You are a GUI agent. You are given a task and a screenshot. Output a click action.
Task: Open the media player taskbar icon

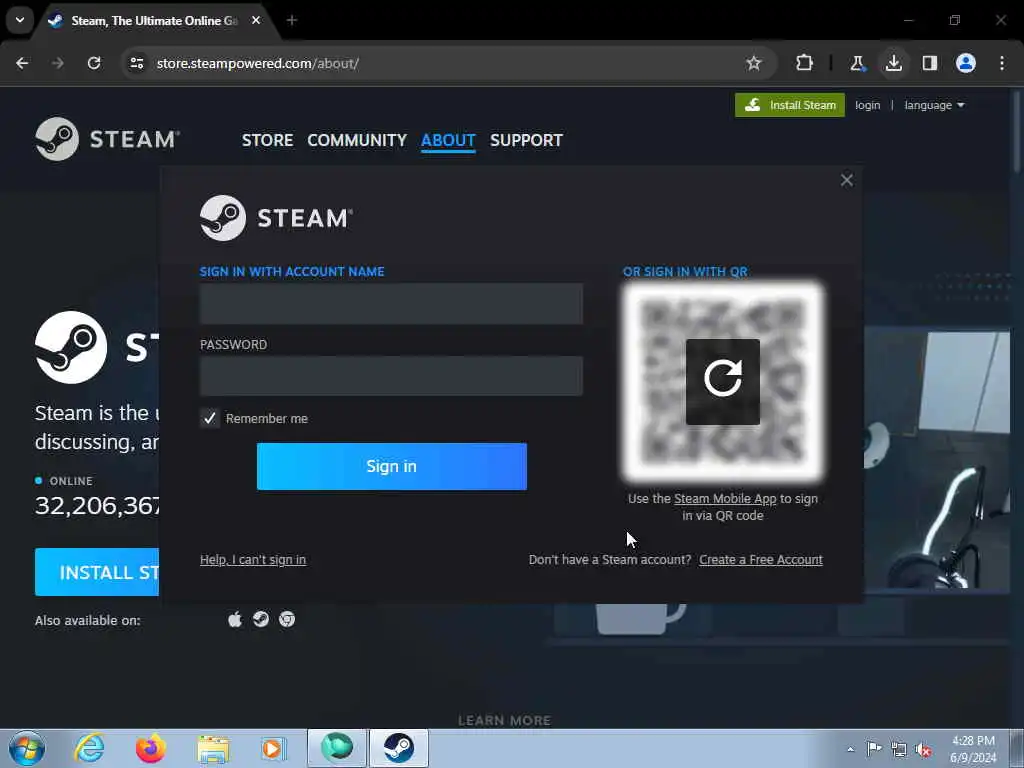click(x=274, y=749)
